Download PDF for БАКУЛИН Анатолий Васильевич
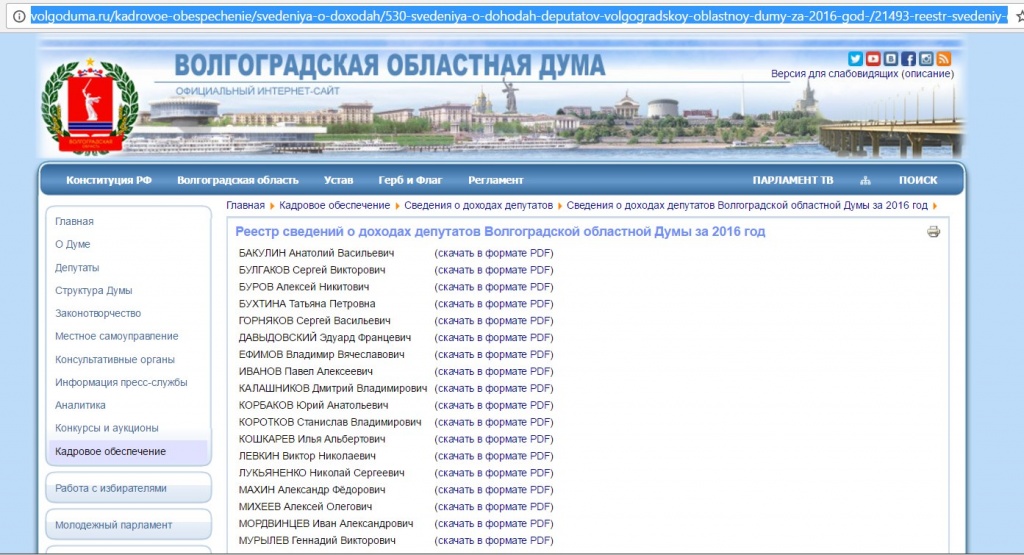 tap(494, 253)
